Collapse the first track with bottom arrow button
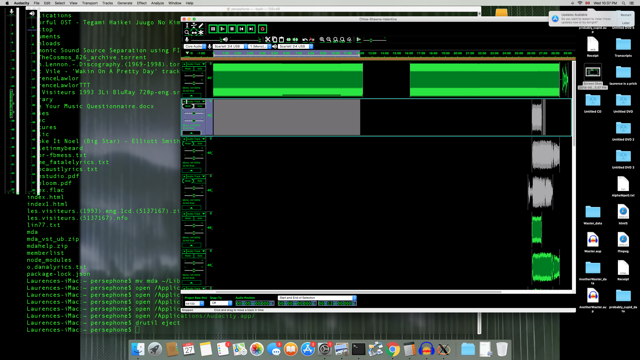The height and width of the screenshot is (360, 640). point(191,96)
